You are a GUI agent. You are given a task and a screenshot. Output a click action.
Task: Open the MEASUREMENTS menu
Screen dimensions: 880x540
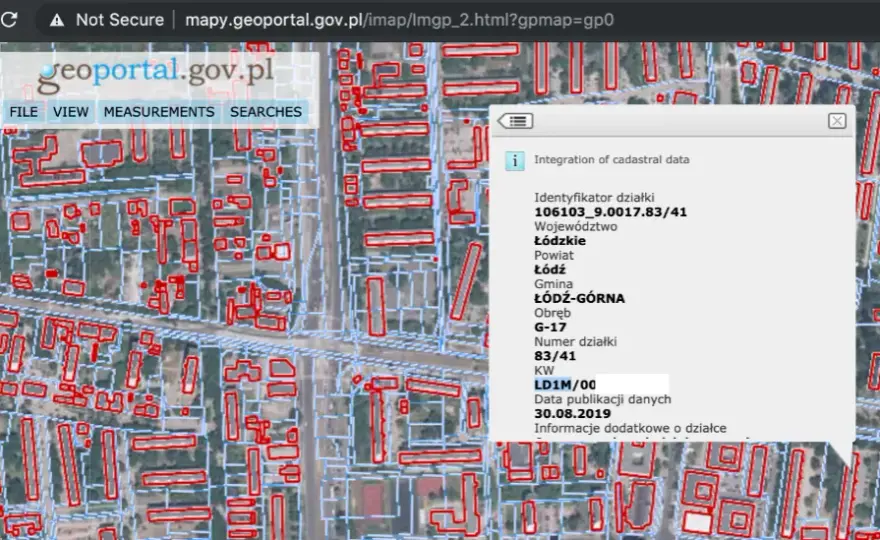159,112
